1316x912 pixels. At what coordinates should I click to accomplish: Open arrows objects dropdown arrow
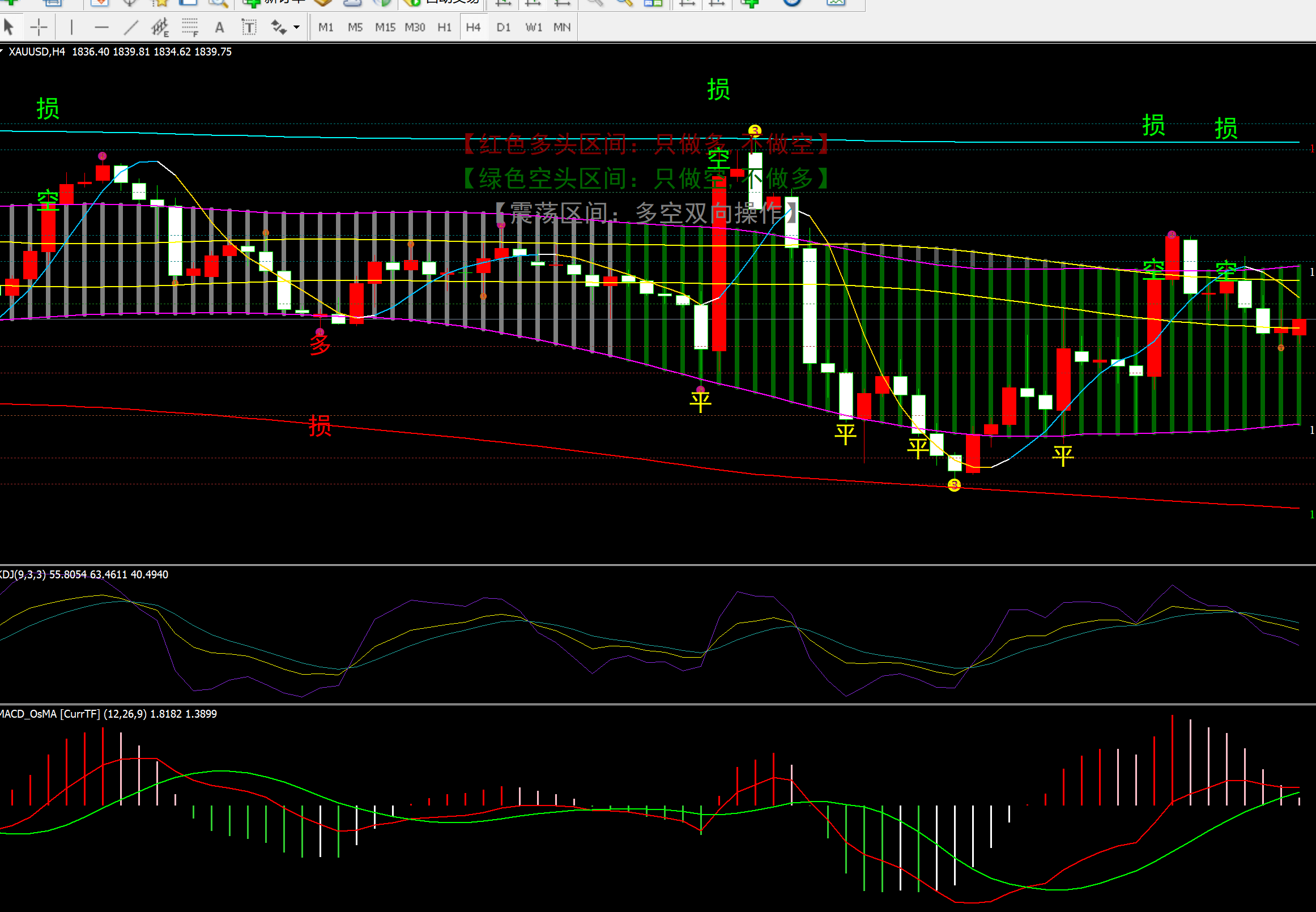click(297, 27)
